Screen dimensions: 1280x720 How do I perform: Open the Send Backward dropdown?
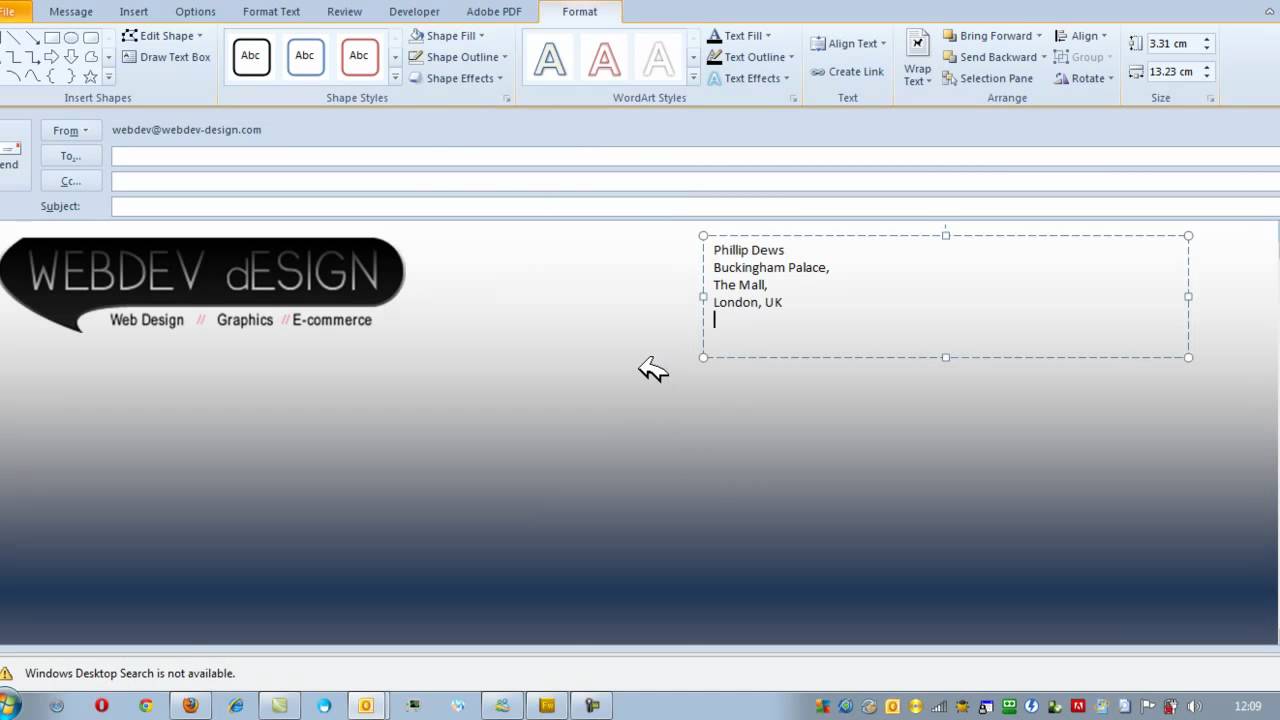994,57
